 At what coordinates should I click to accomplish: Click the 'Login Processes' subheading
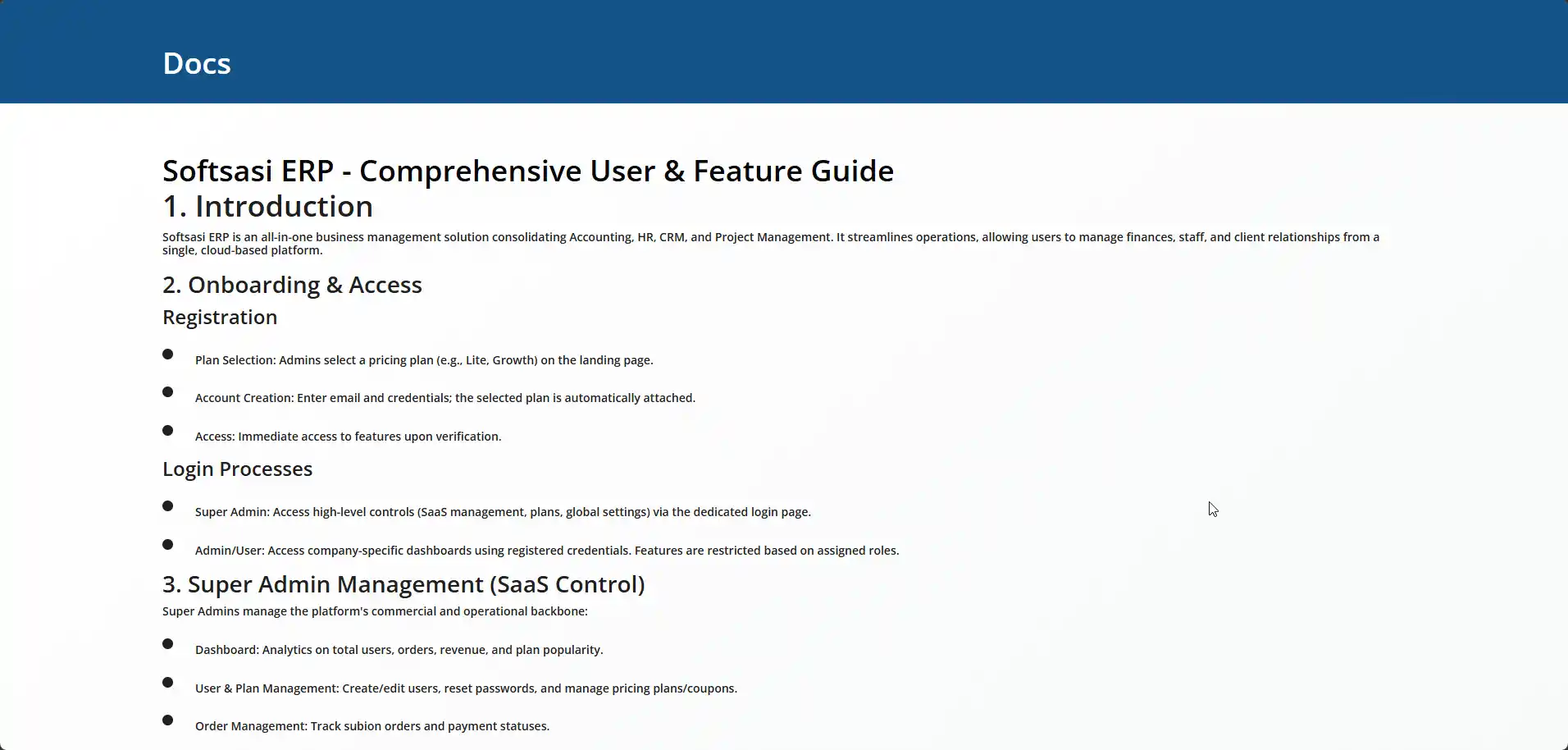(237, 469)
